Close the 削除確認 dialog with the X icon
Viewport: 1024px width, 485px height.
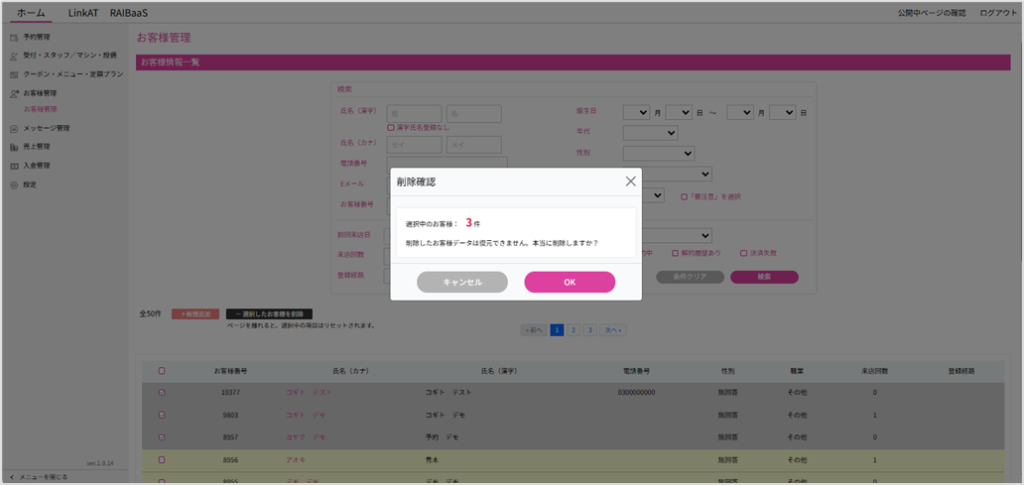(x=630, y=182)
